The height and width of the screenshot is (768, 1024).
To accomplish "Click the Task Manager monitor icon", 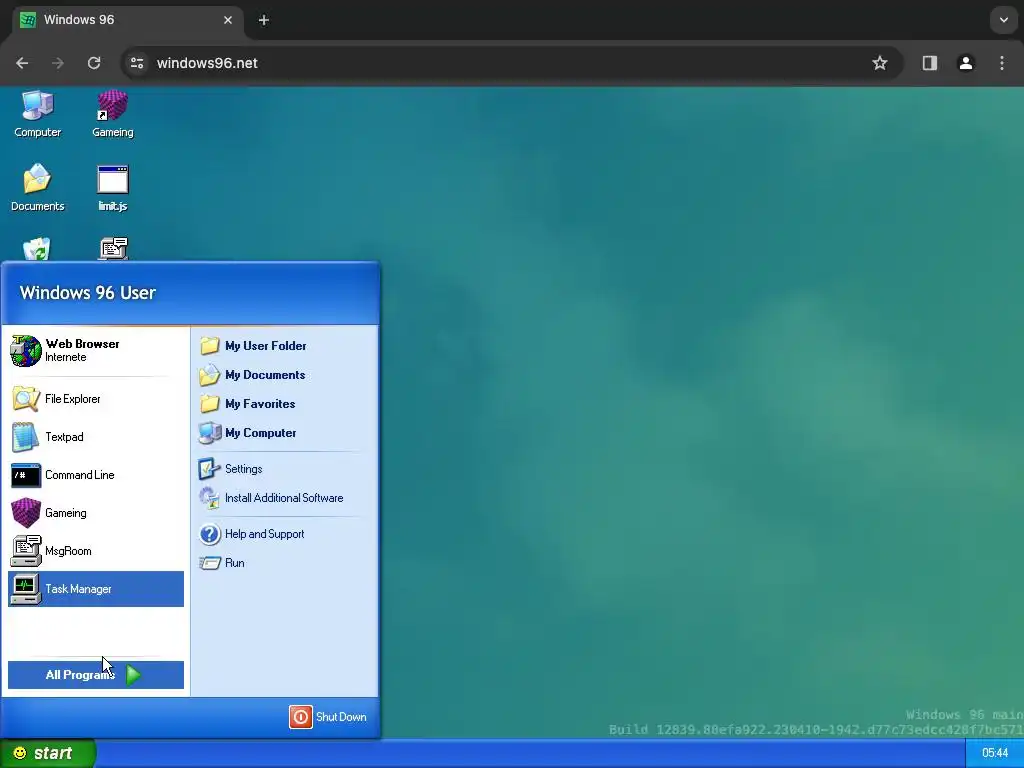I will (25, 589).
